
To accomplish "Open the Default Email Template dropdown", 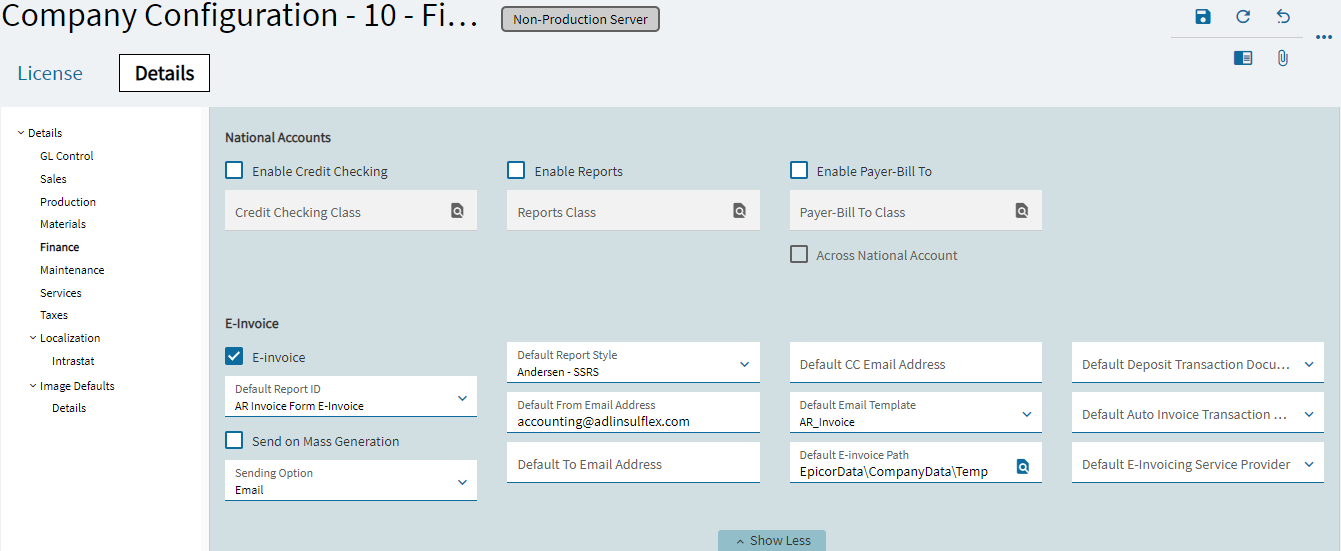I will pyautogui.click(x=1027, y=414).
